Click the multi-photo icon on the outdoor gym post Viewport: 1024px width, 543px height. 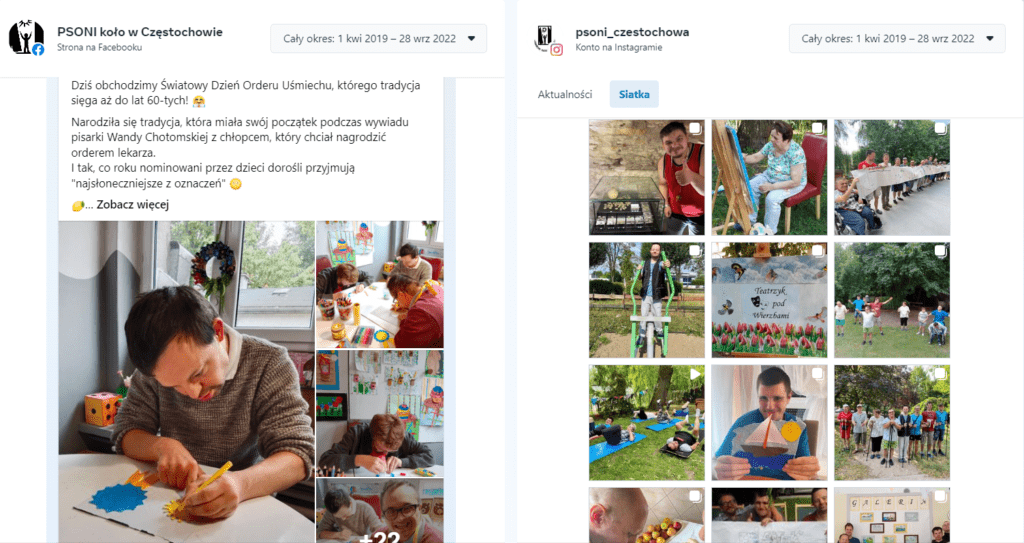pos(695,251)
